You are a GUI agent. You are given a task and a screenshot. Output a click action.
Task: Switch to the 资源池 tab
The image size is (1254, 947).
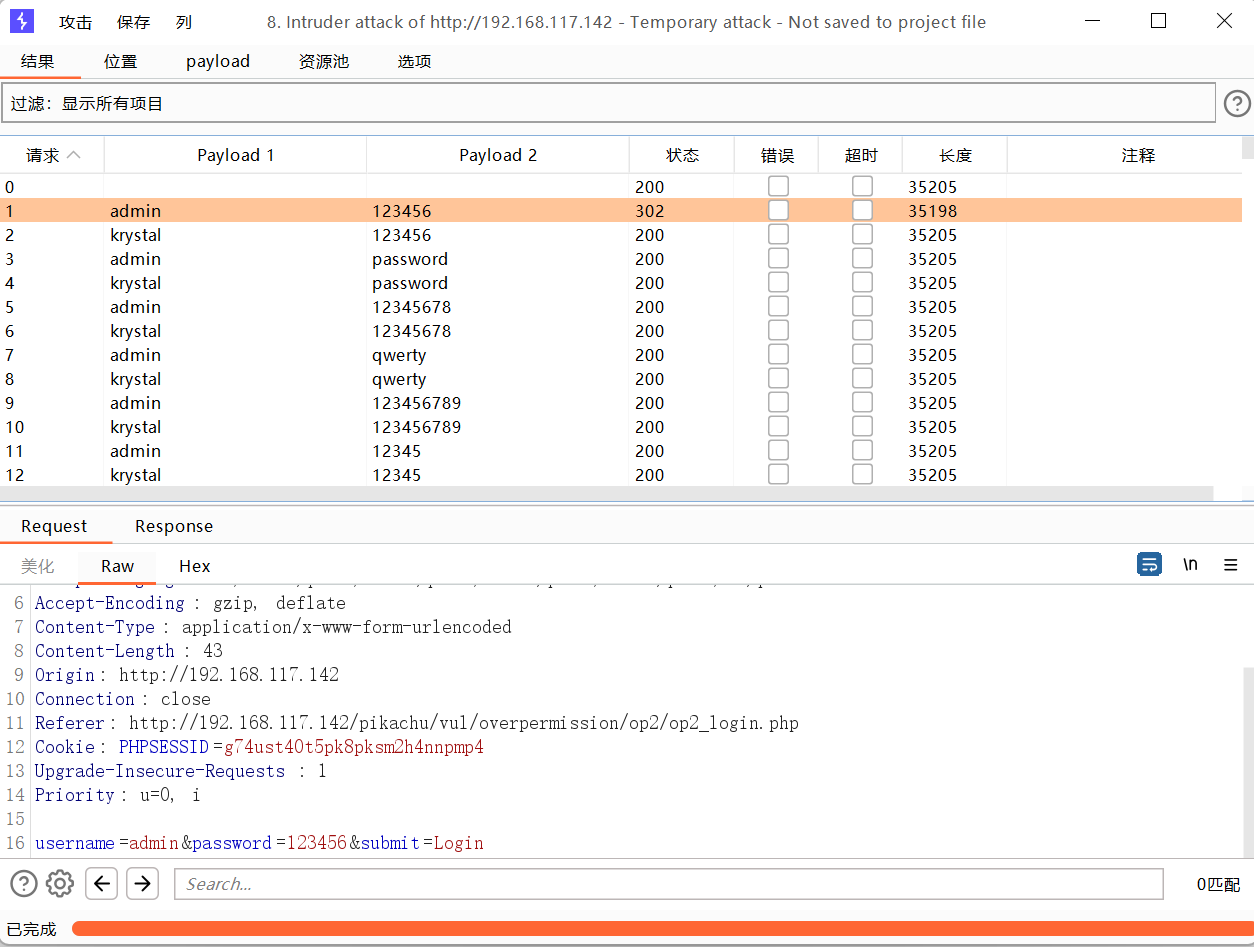(323, 62)
